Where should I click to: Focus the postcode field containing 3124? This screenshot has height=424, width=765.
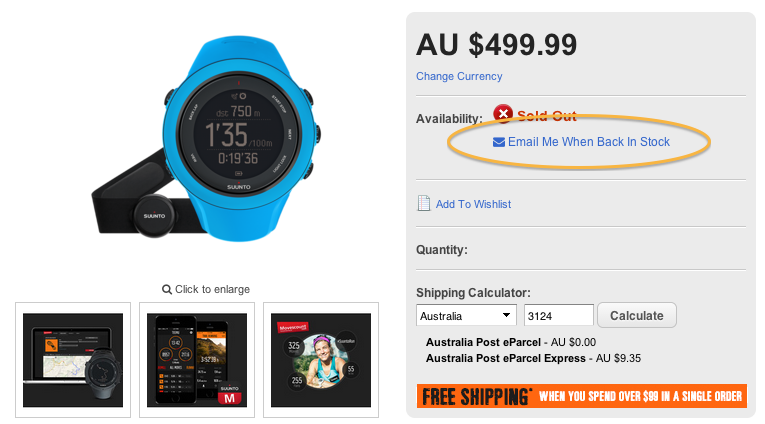point(559,316)
